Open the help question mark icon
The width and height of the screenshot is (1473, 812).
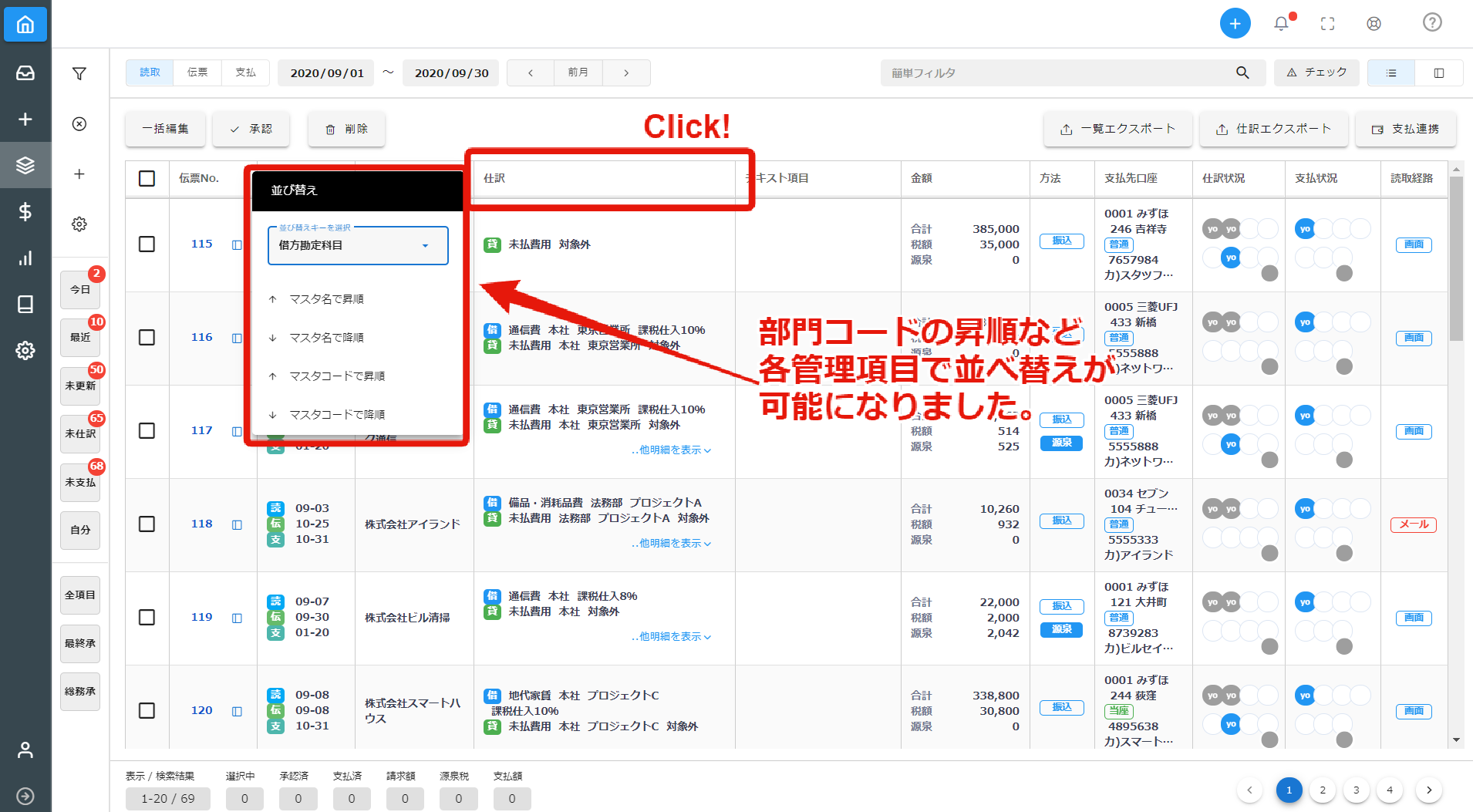(1432, 22)
